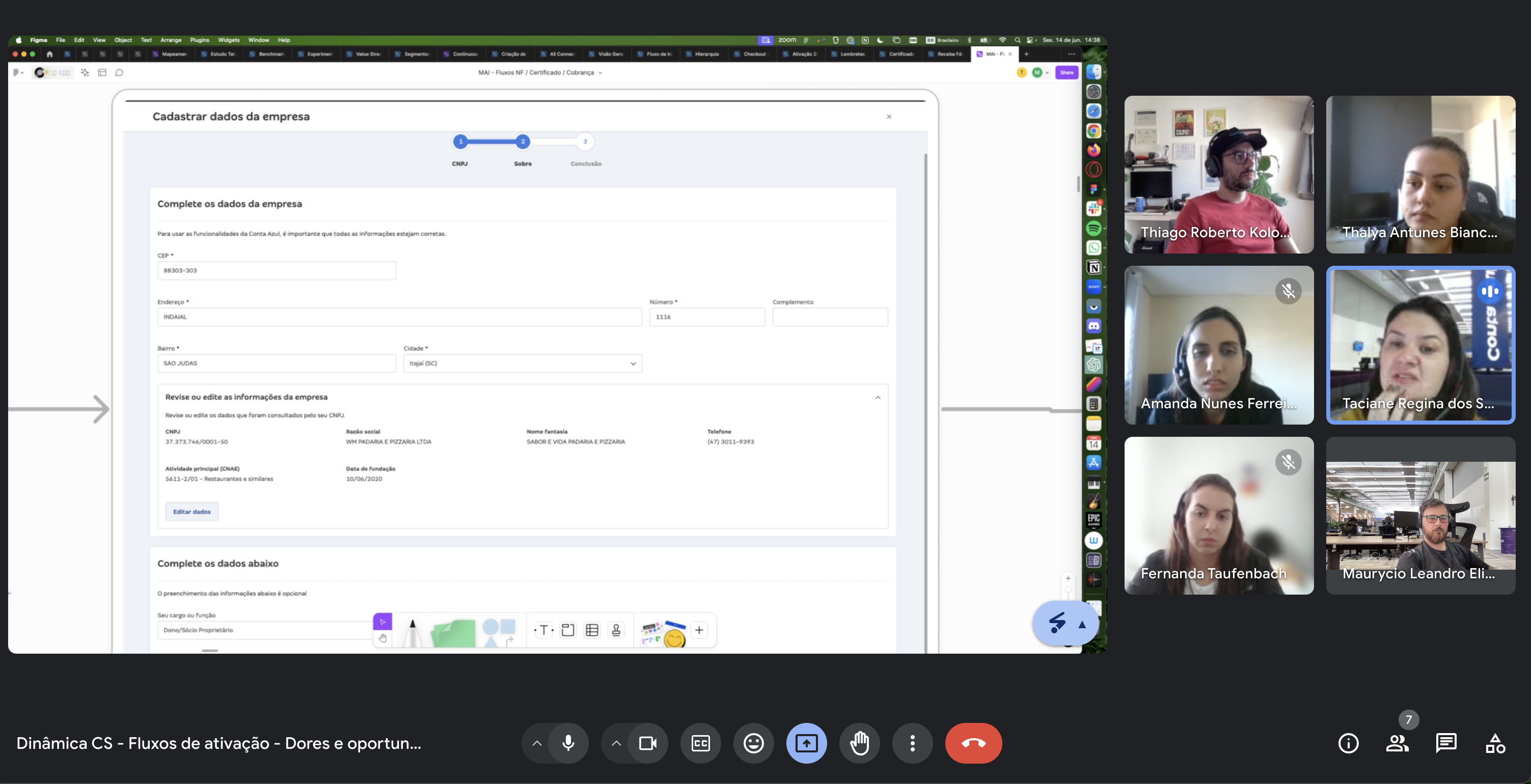The width and height of the screenshot is (1531, 784).
Task: Expand audio settings arrow beside microphone
Action: 536,743
